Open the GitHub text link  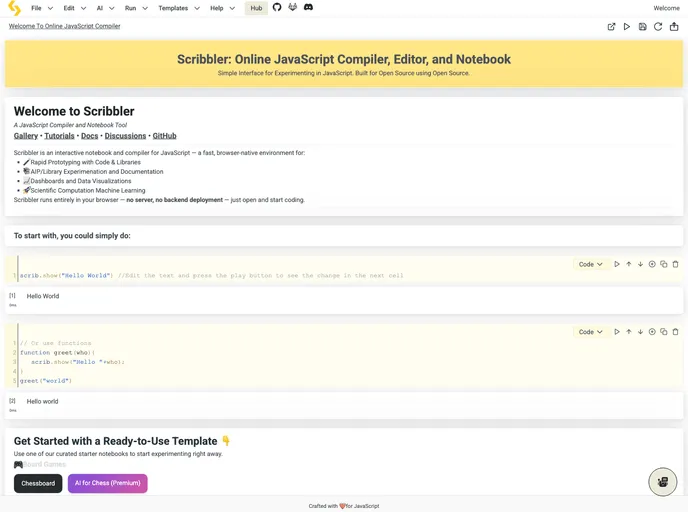165,136
